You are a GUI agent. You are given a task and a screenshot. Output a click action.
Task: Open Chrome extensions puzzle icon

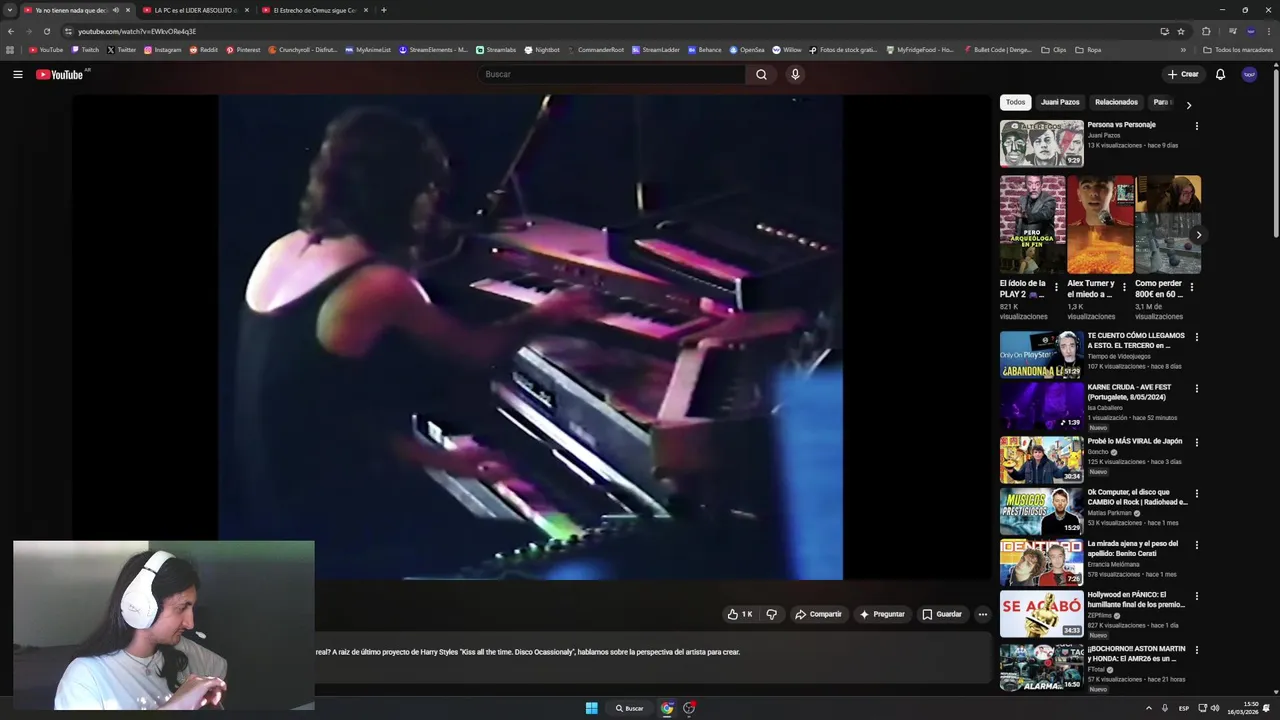tap(1206, 31)
